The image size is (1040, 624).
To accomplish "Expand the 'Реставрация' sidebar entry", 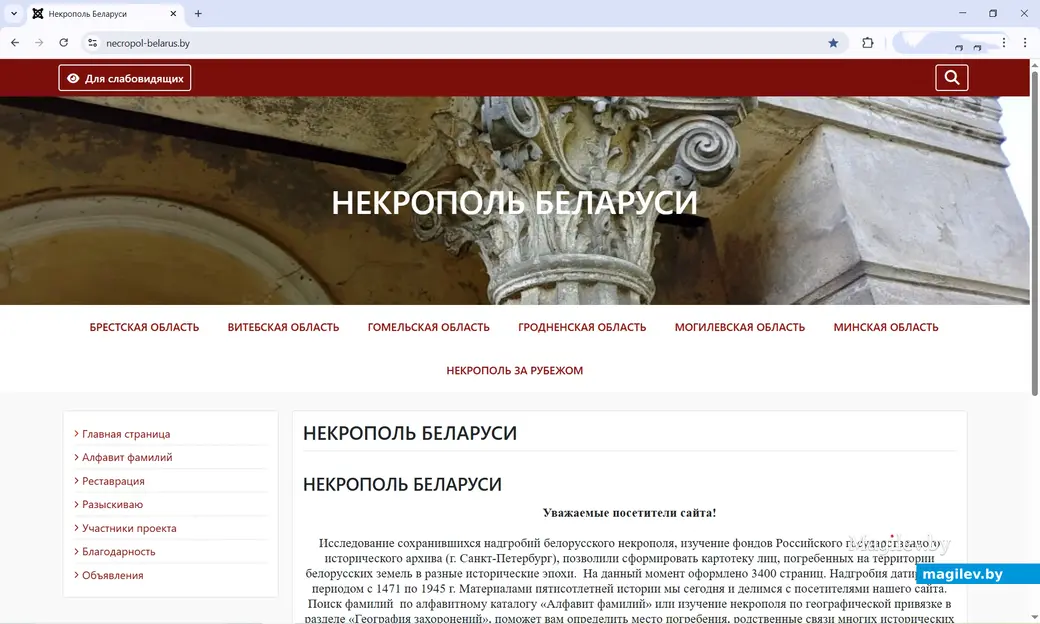I will tap(112, 481).
